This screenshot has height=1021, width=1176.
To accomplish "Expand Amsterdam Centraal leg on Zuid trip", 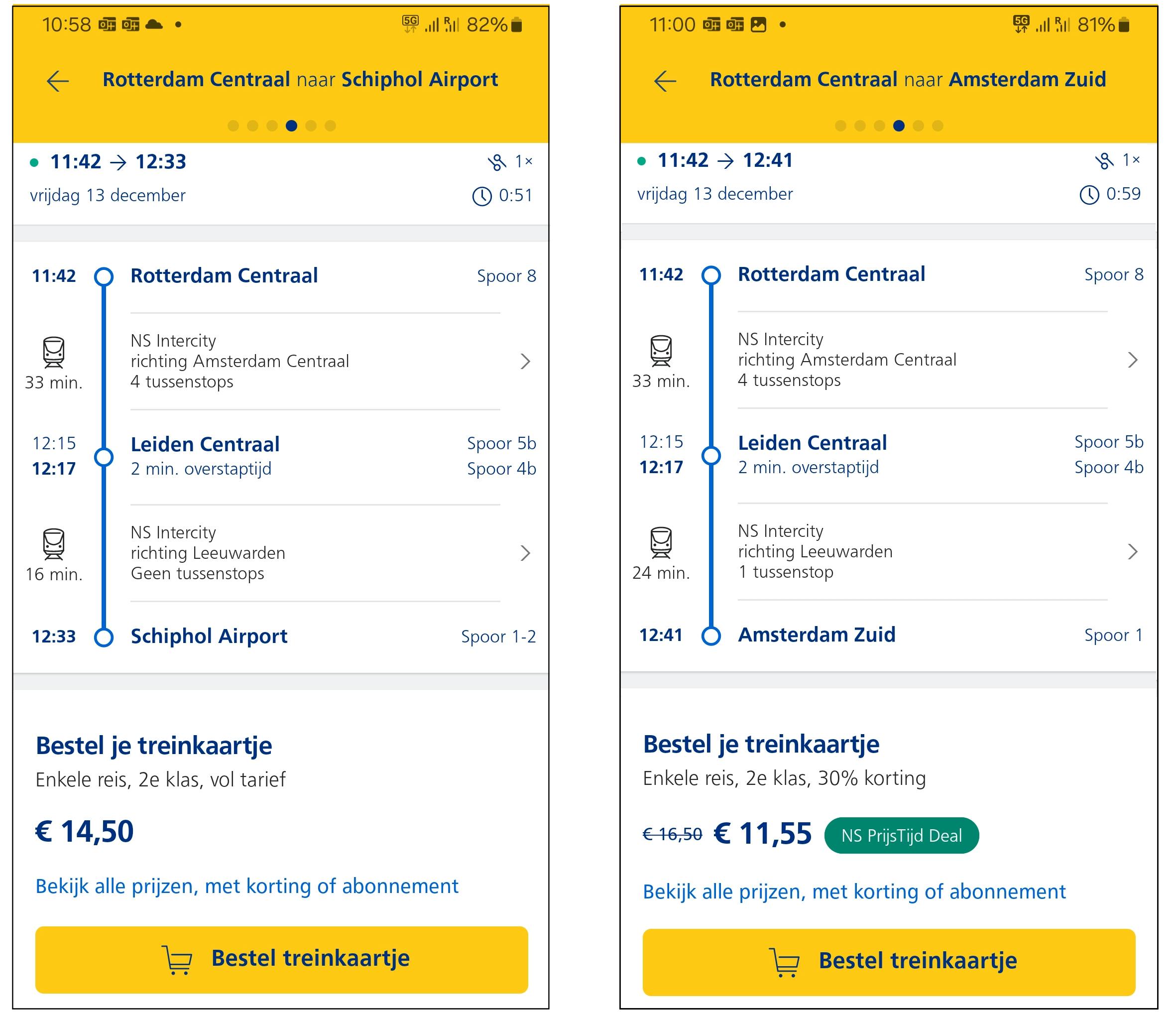I will coord(1132,360).
